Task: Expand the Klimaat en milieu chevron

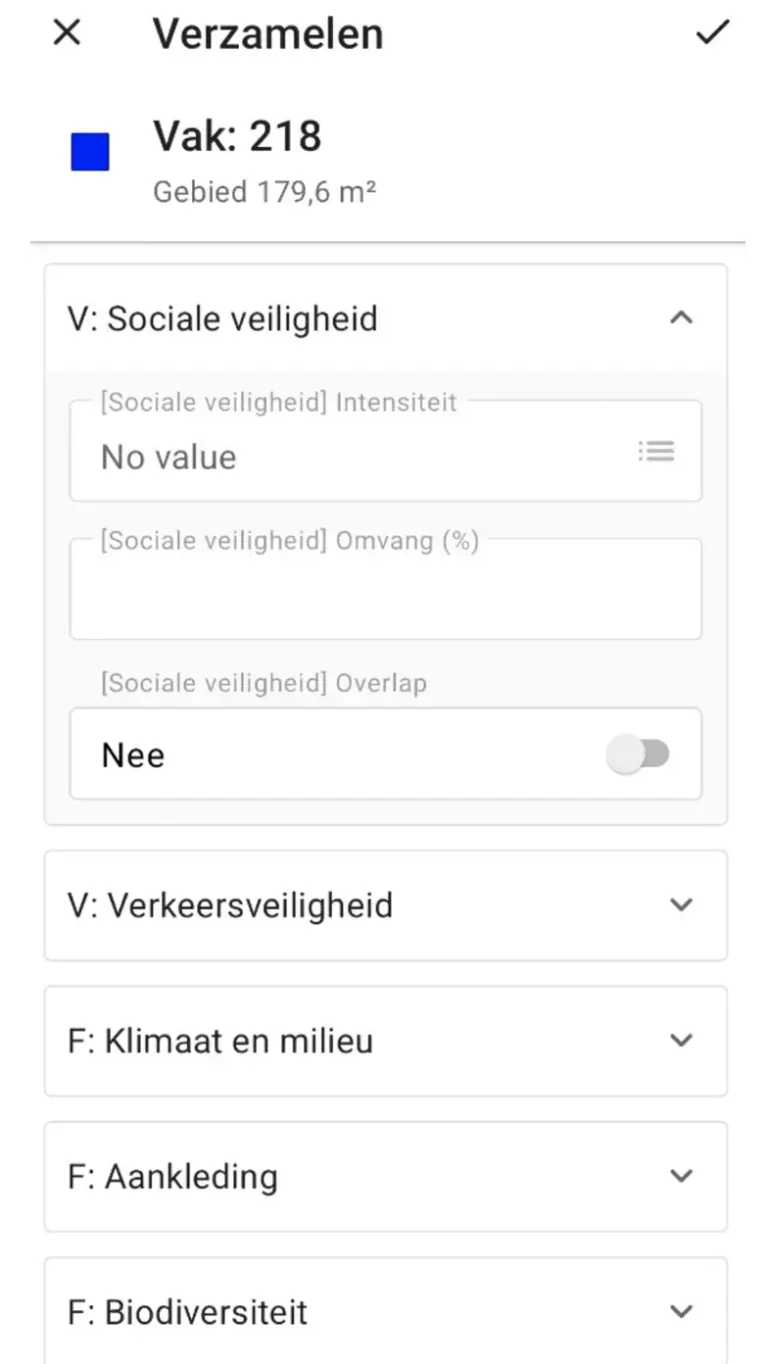Action: click(x=681, y=1040)
